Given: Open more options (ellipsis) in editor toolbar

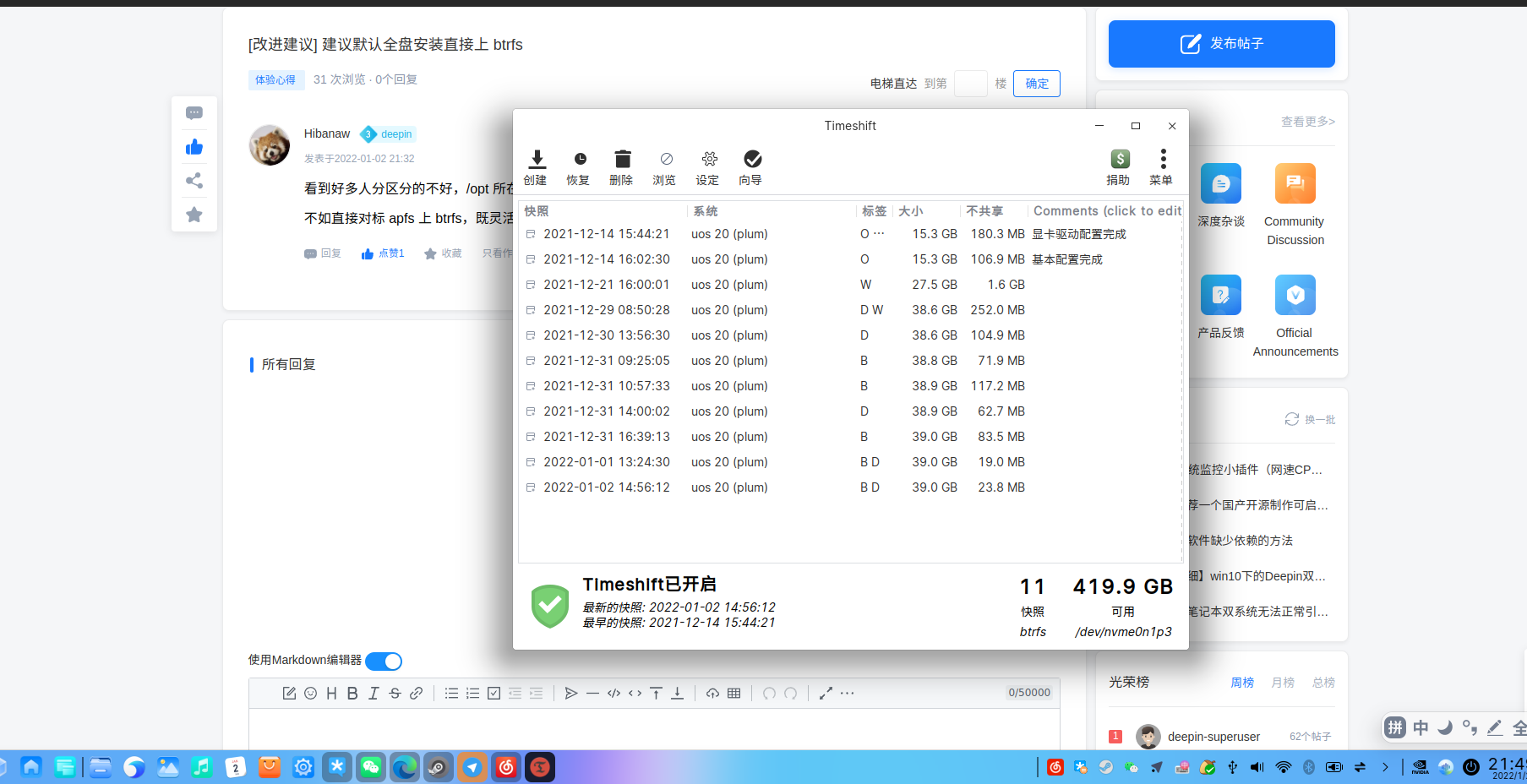Looking at the screenshot, I should pos(847,694).
